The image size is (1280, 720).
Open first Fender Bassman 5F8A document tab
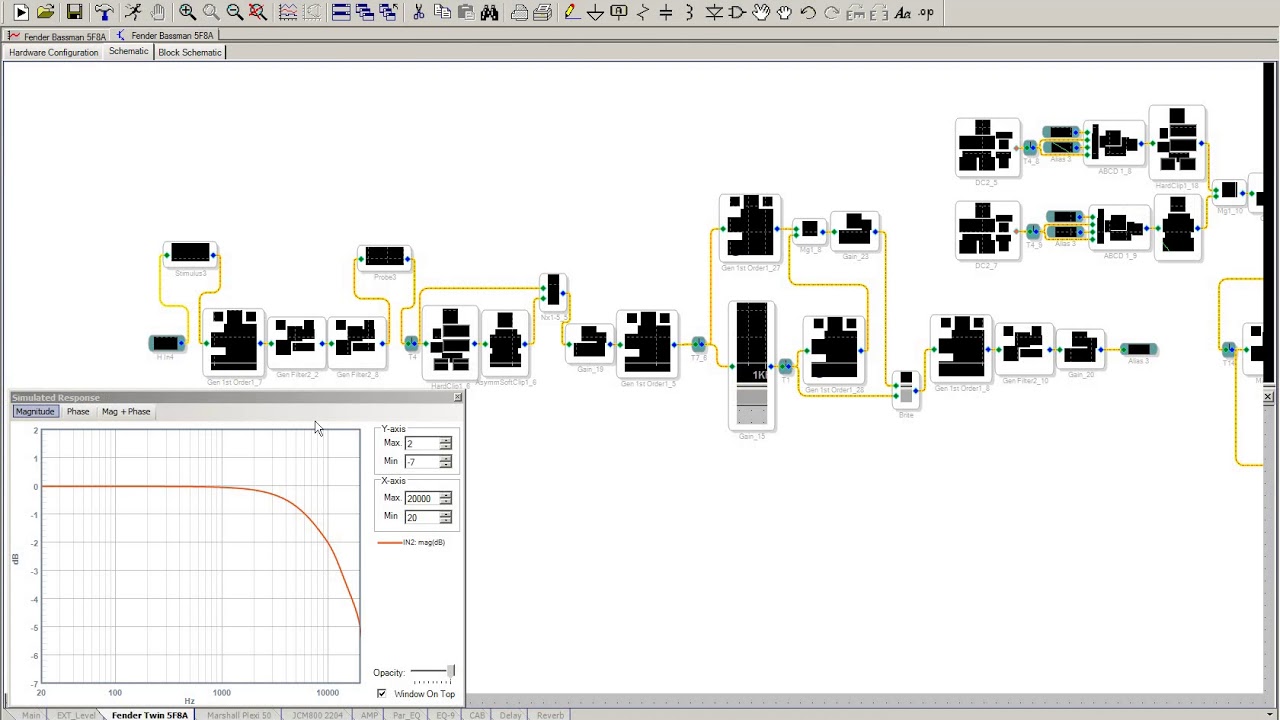(57, 36)
